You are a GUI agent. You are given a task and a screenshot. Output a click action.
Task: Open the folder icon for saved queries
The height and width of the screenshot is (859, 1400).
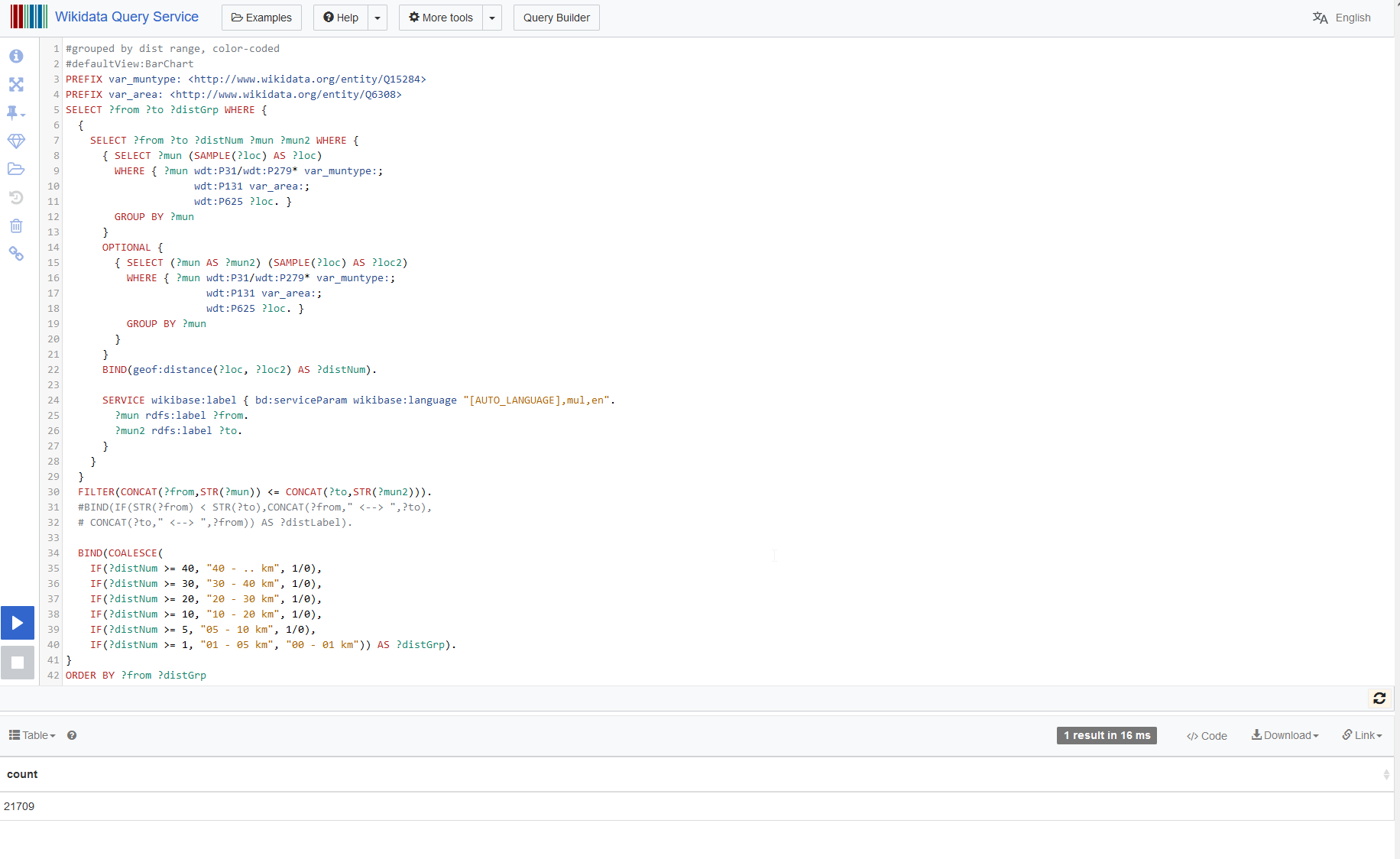click(x=16, y=169)
